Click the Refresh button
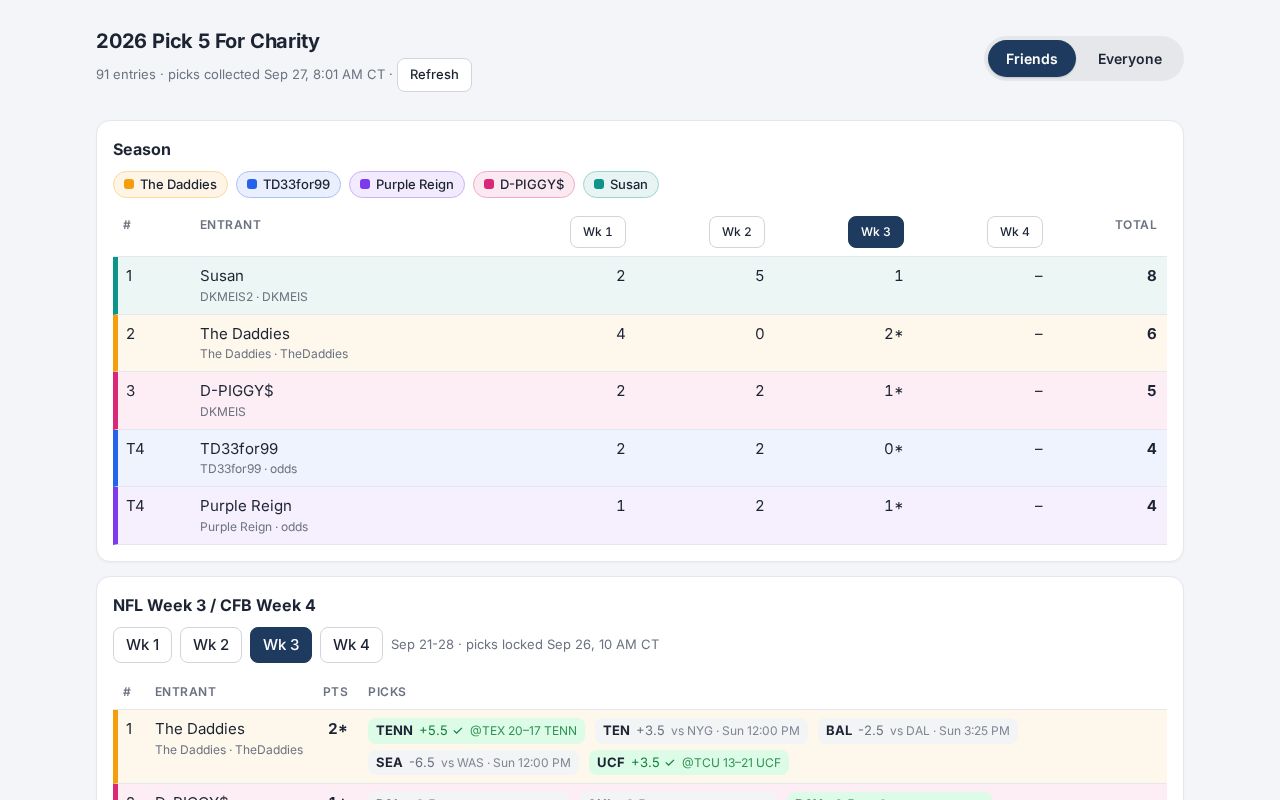 pos(434,75)
